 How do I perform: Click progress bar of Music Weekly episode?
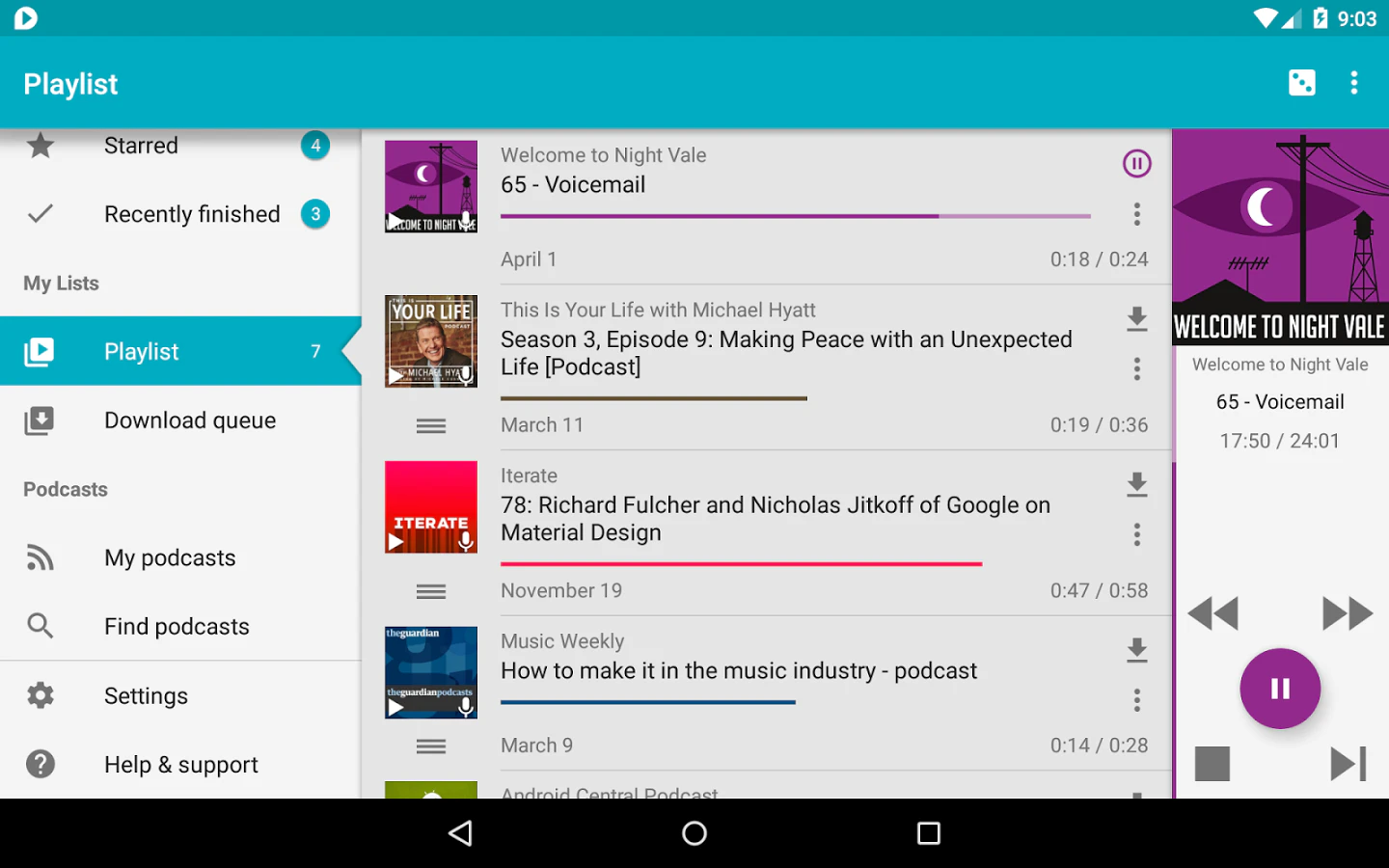(x=648, y=702)
